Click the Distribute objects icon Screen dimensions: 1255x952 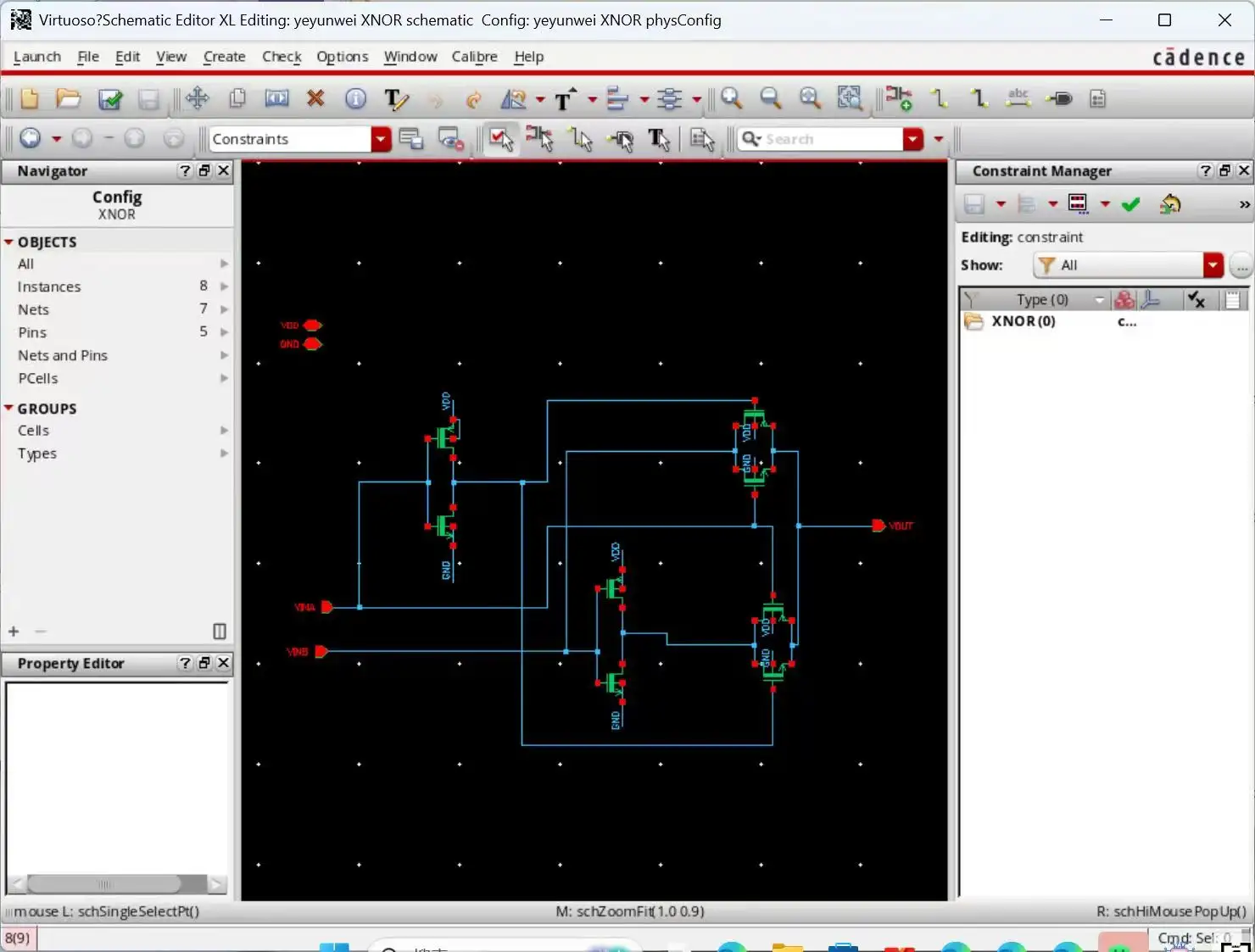point(670,99)
